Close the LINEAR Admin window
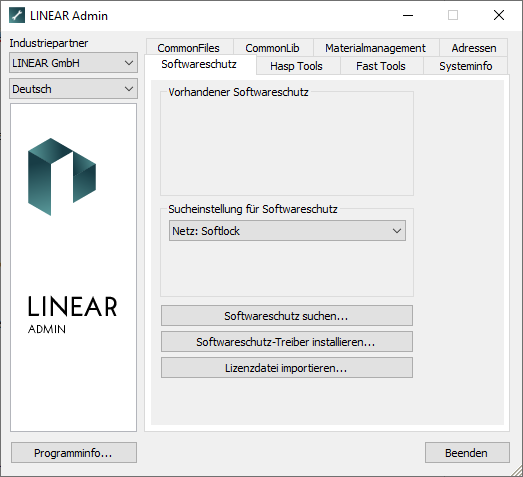Image resolution: width=523 pixels, height=477 pixels. 499,15
